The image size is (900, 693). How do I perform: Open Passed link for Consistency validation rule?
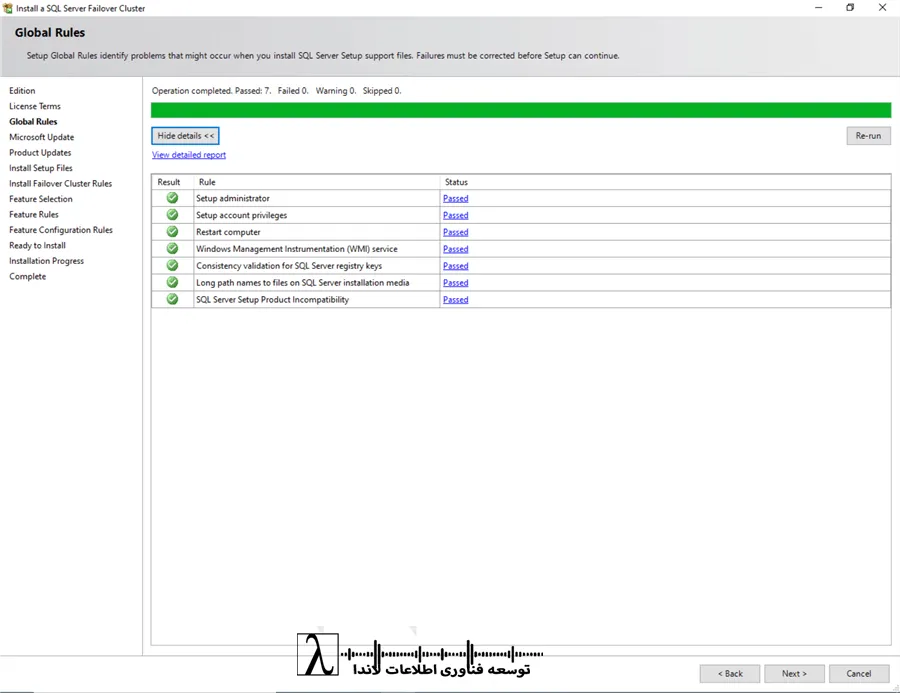pos(455,266)
